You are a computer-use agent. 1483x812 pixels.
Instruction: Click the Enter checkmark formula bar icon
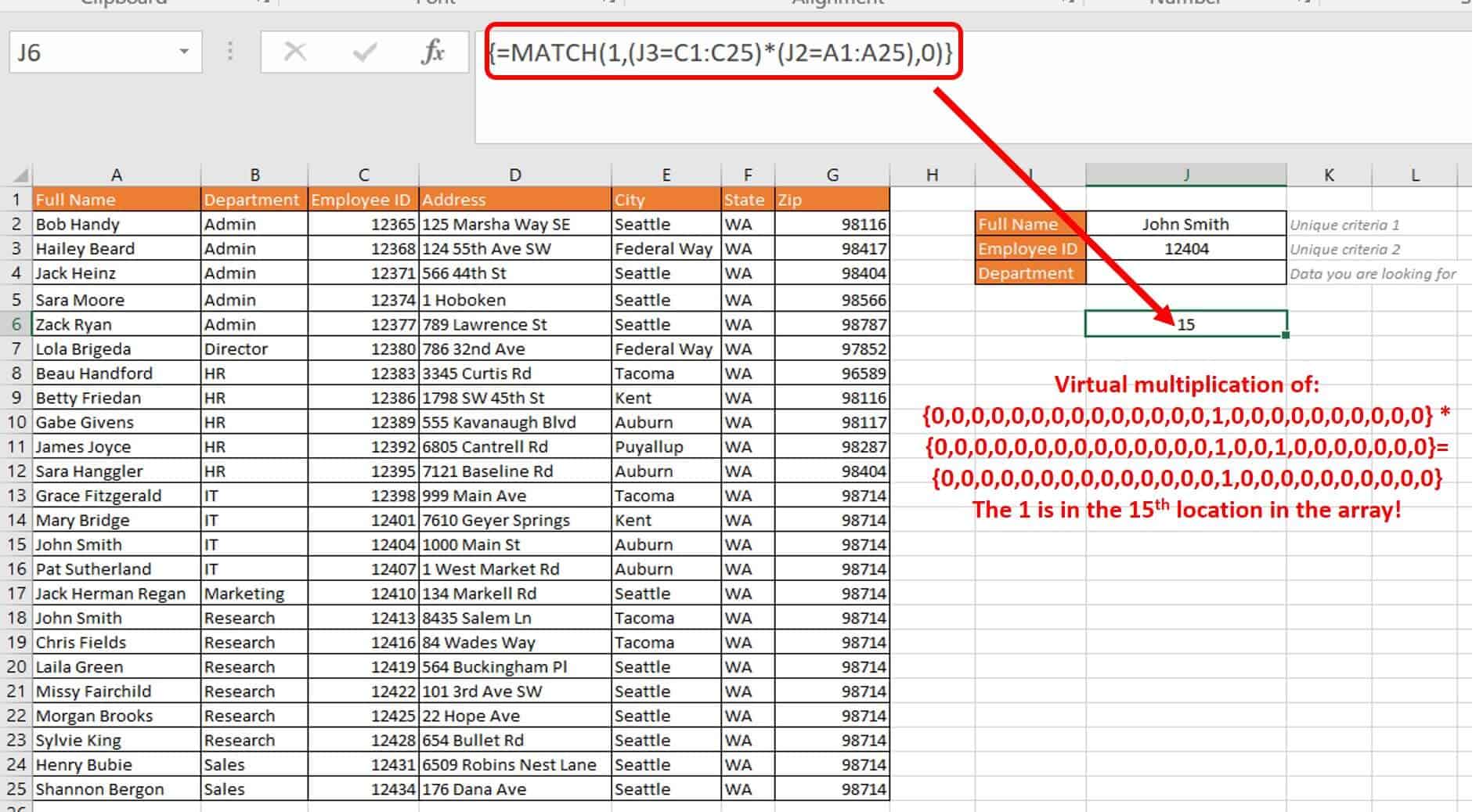click(x=364, y=52)
